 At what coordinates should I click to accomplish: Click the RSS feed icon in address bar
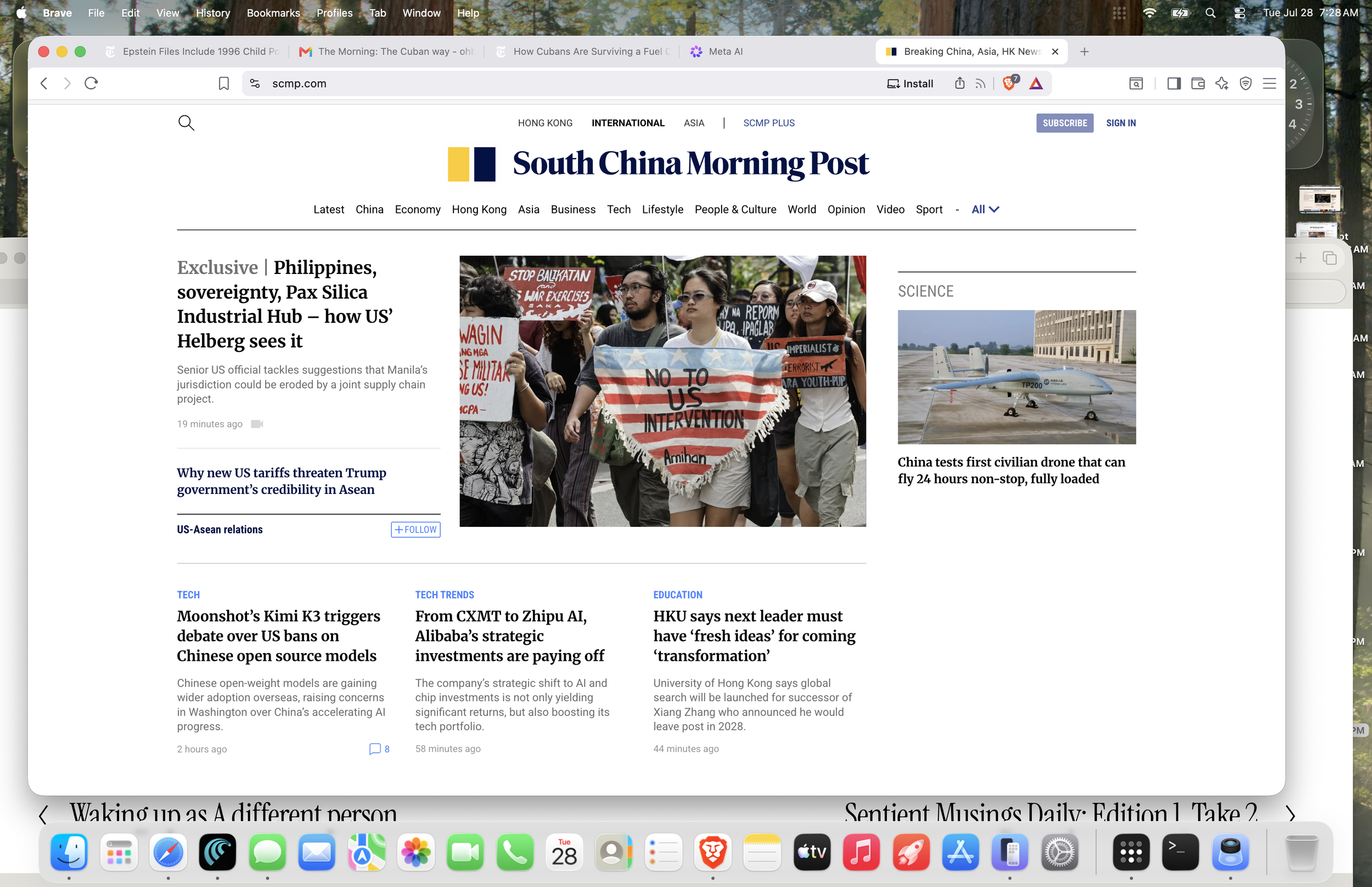pos(981,83)
